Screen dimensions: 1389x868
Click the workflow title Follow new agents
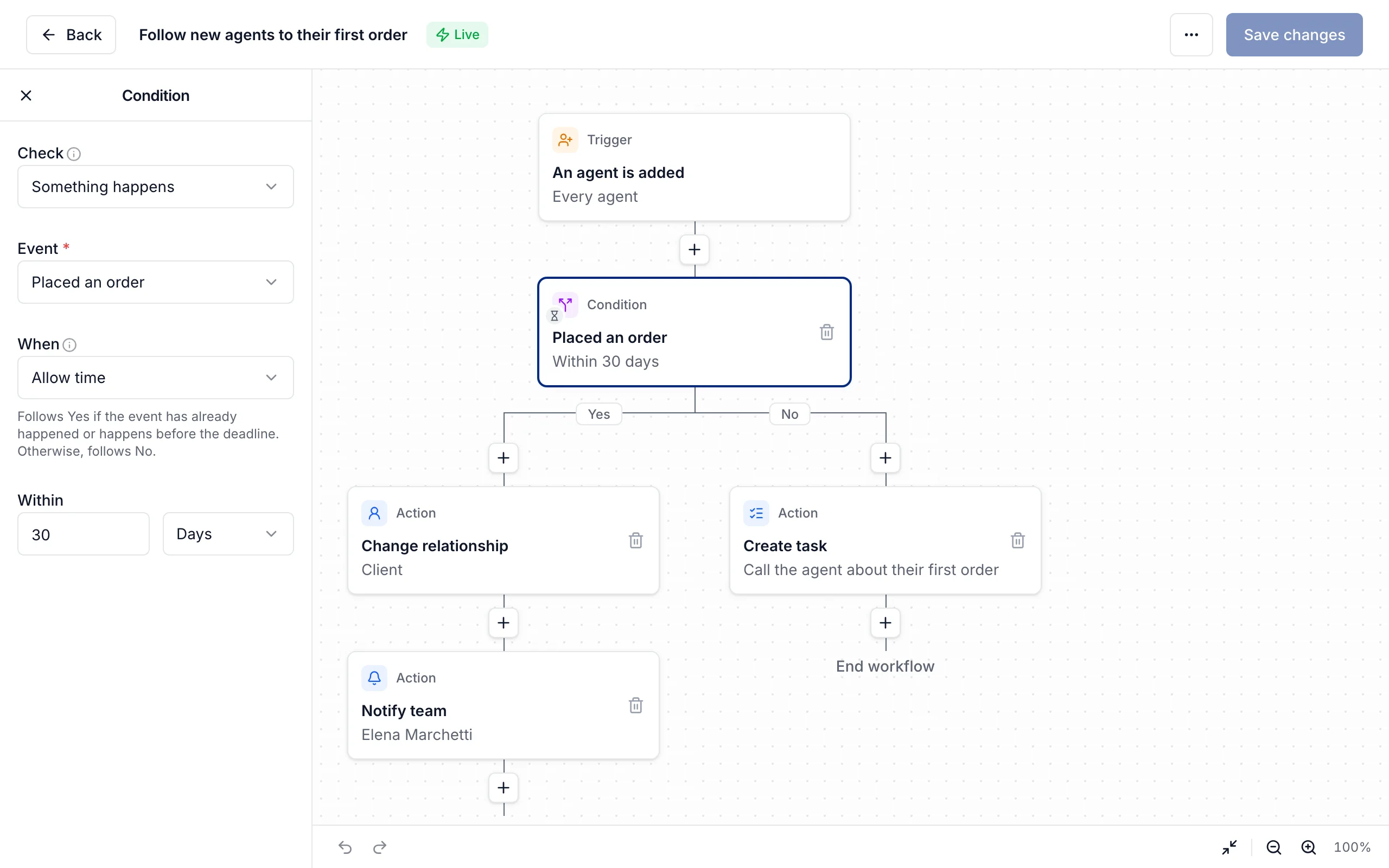[x=272, y=34]
